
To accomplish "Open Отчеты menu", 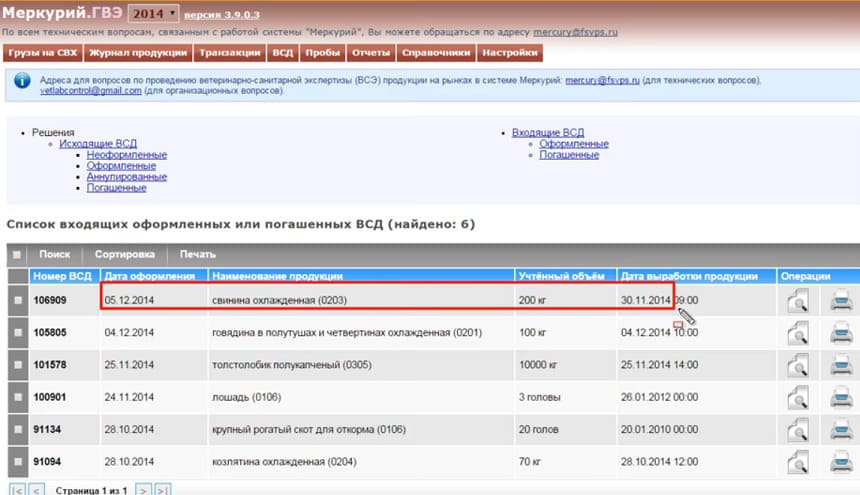I will [x=371, y=53].
